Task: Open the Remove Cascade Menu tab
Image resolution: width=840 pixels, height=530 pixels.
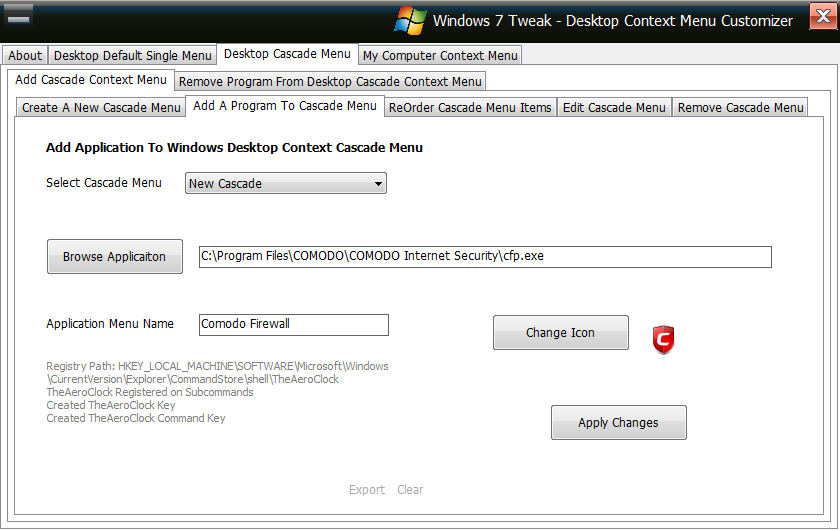Action: [x=740, y=107]
